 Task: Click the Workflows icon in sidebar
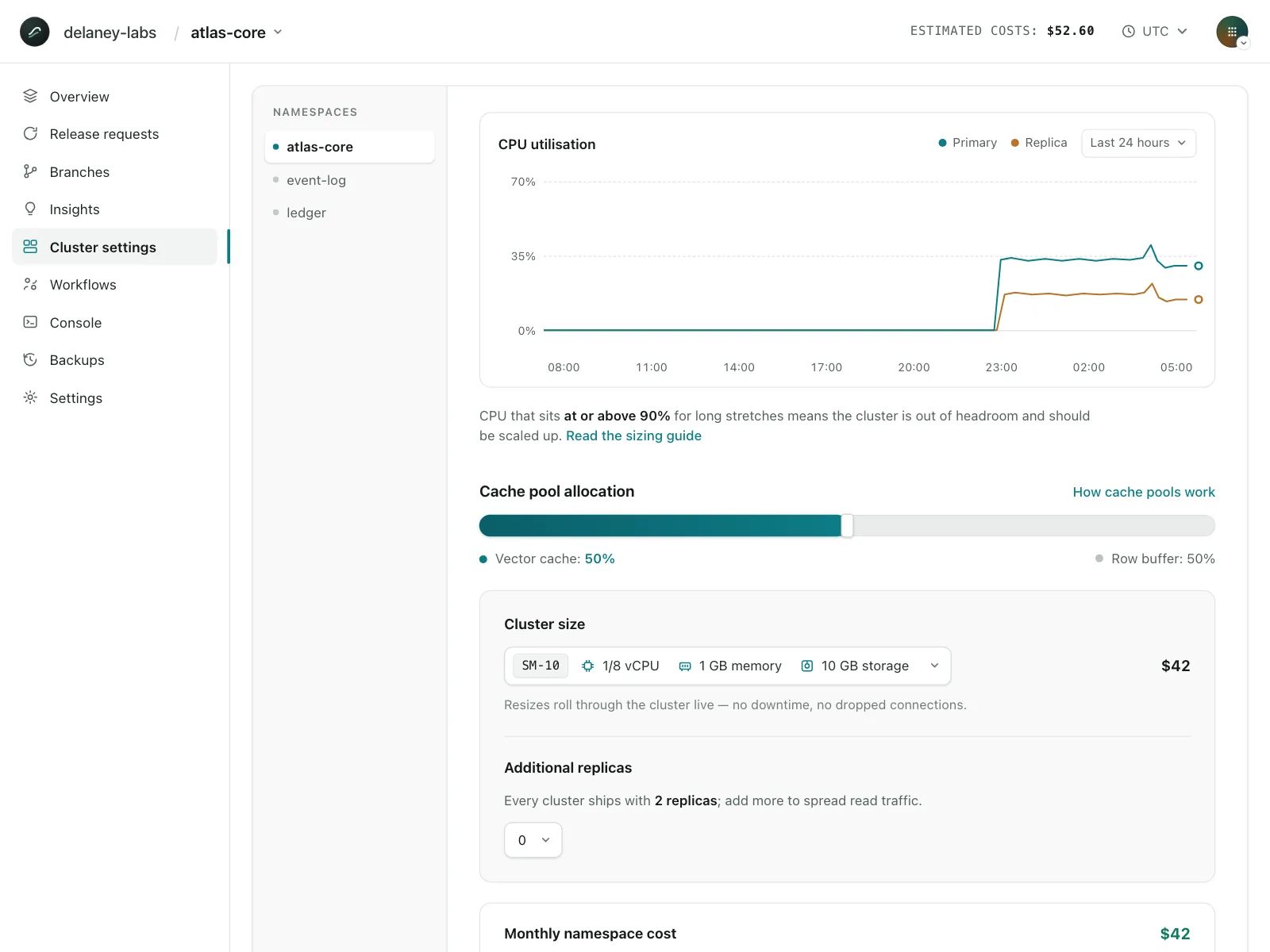click(x=30, y=284)
